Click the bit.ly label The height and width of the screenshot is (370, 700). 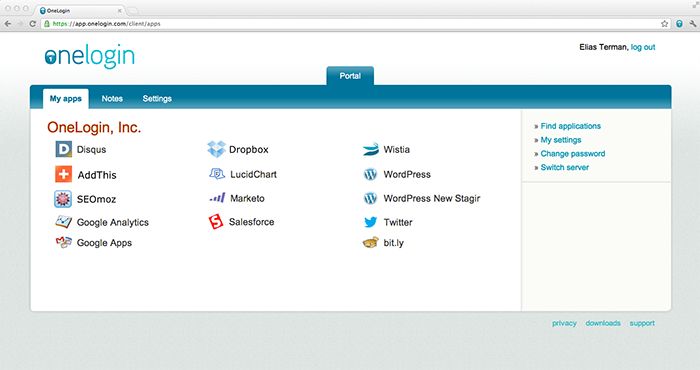pos(394,243)
